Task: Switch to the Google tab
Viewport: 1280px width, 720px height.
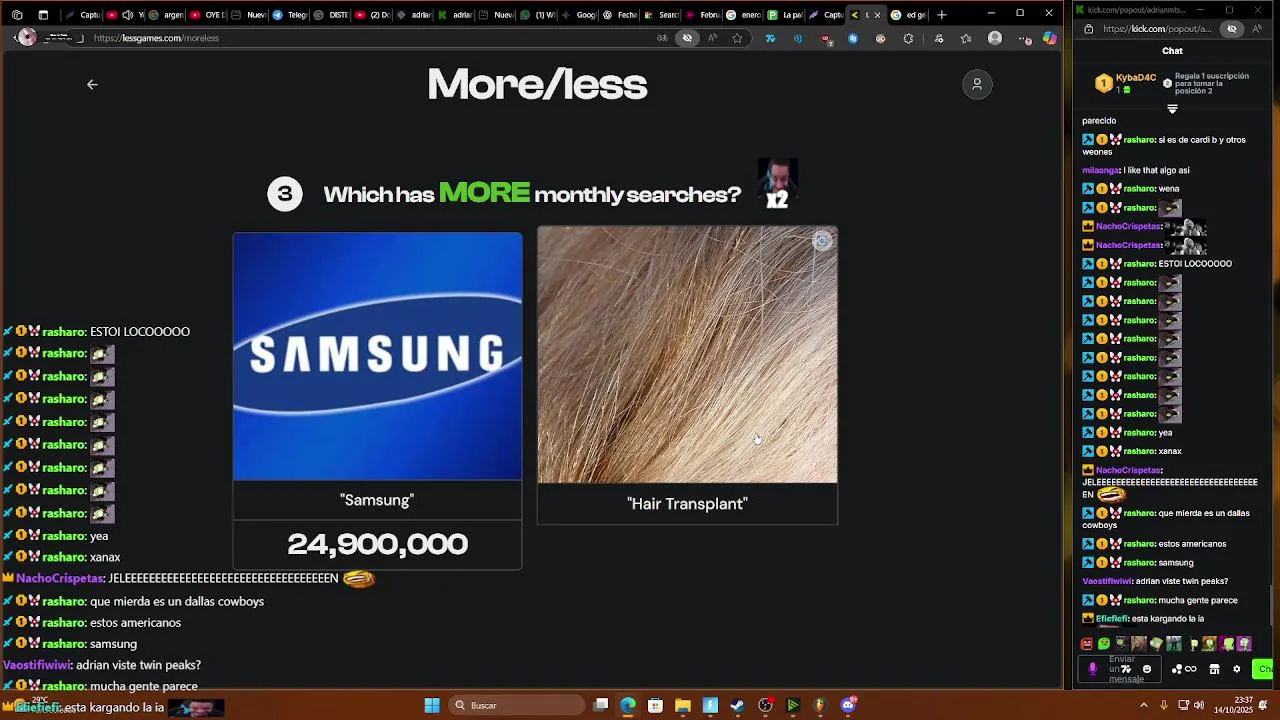Action: tap(580, 15)
